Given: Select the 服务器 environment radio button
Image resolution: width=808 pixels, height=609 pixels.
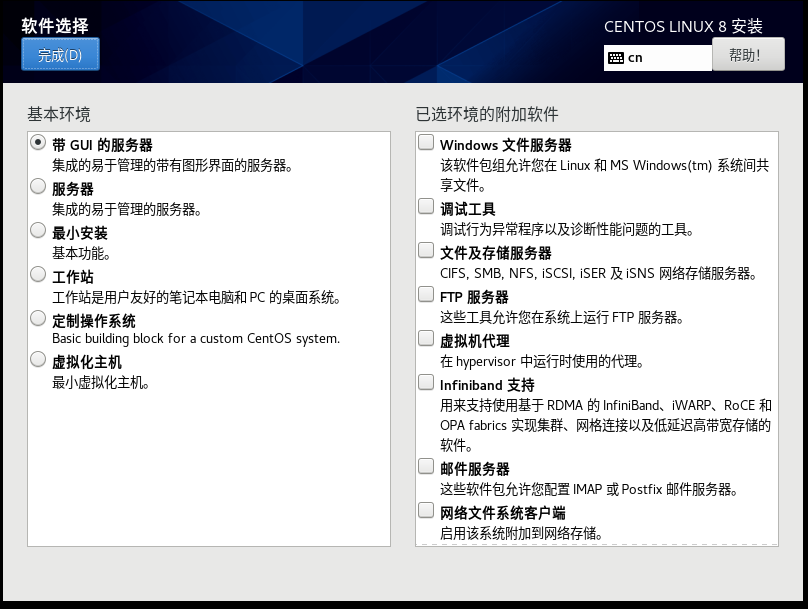Looking at the screenshot, I should 38,186.
